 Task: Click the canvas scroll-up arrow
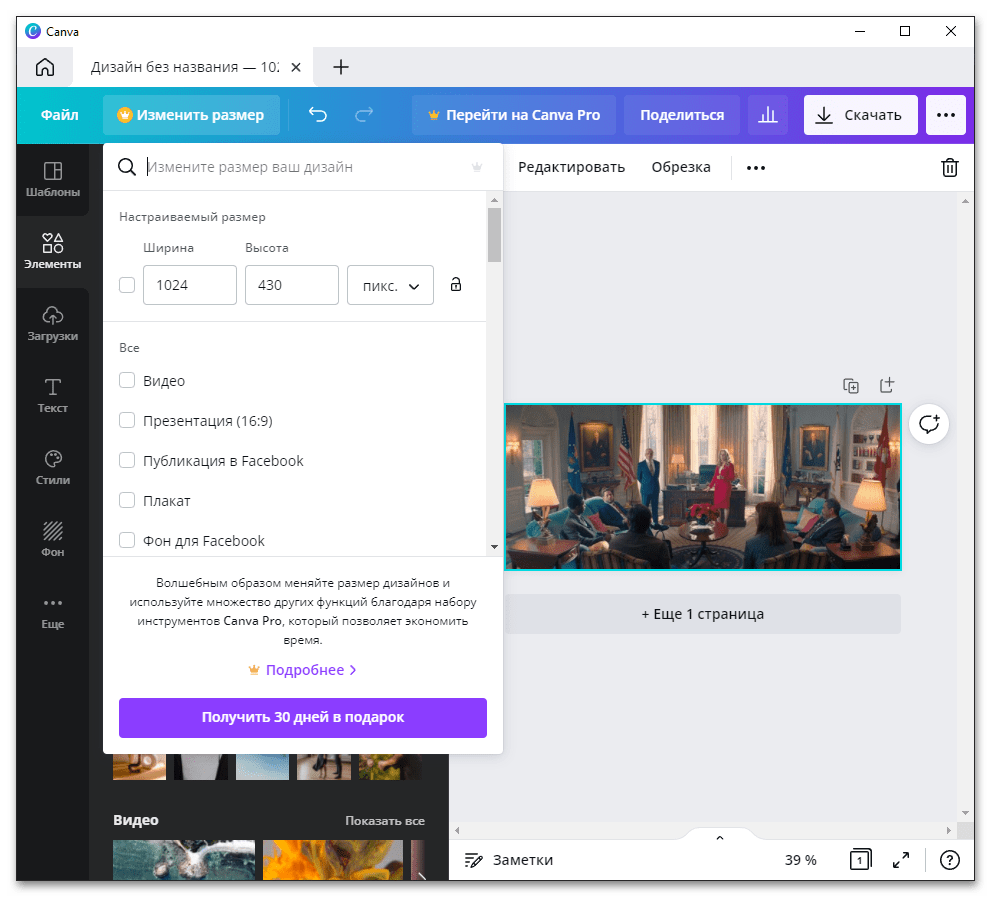click(x=964, y=201)
